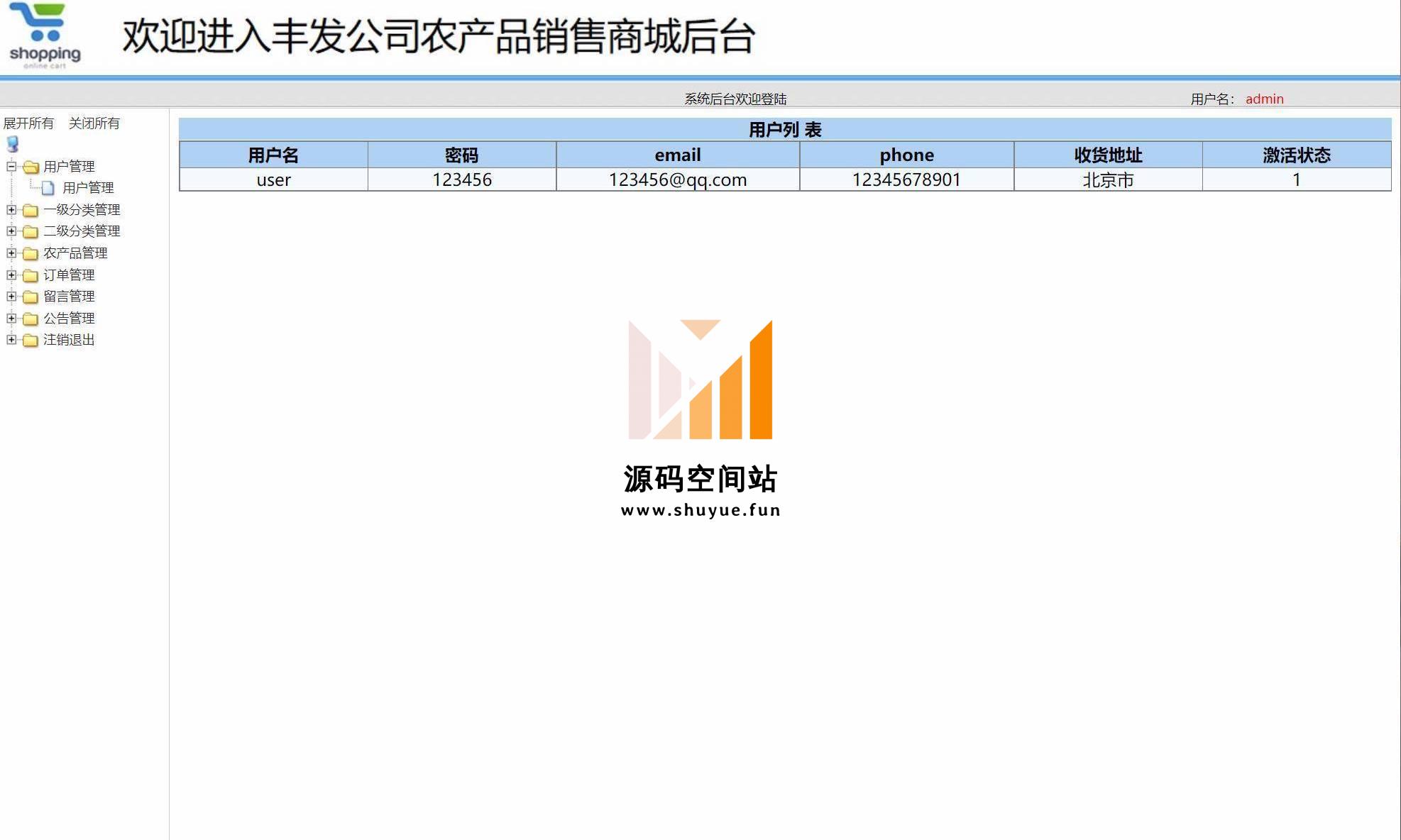Click the 二级分类管理 folder icon

(31, 231)
